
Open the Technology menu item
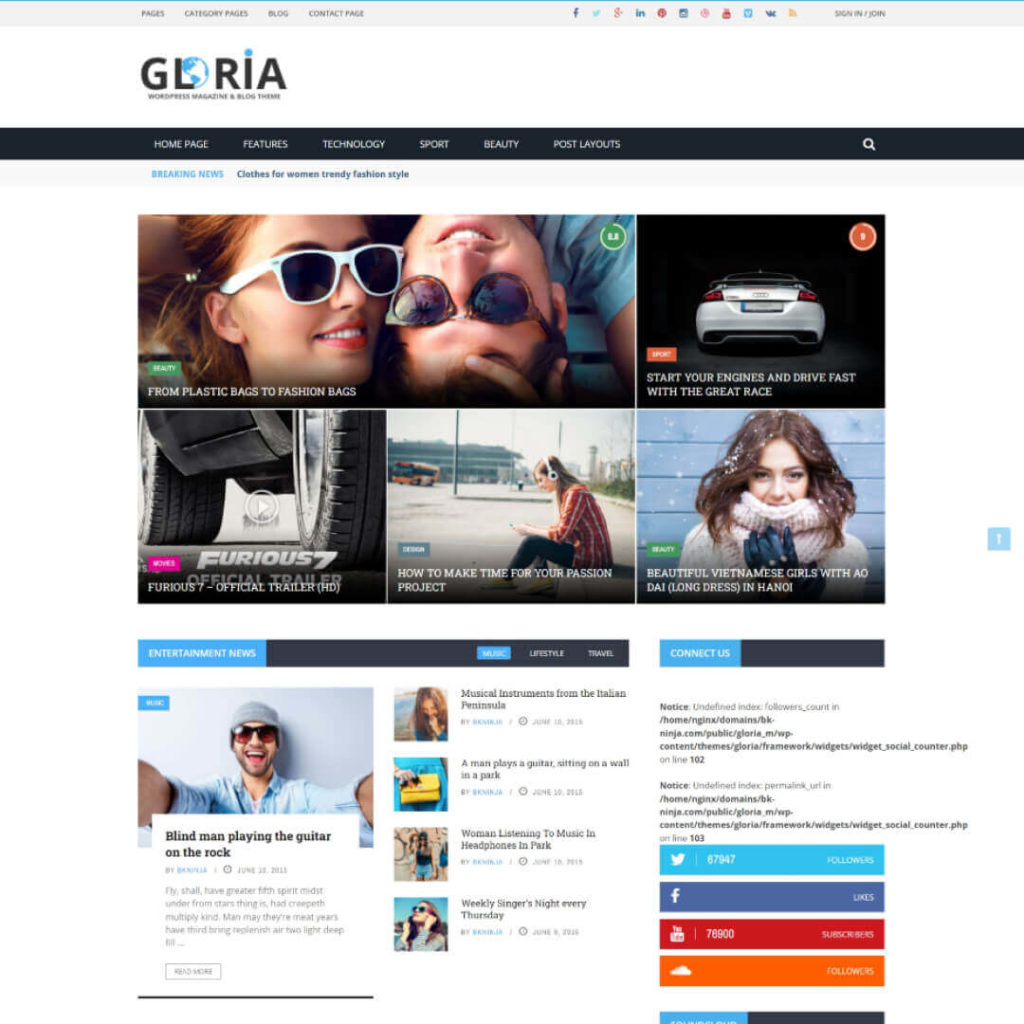[353, 144]
